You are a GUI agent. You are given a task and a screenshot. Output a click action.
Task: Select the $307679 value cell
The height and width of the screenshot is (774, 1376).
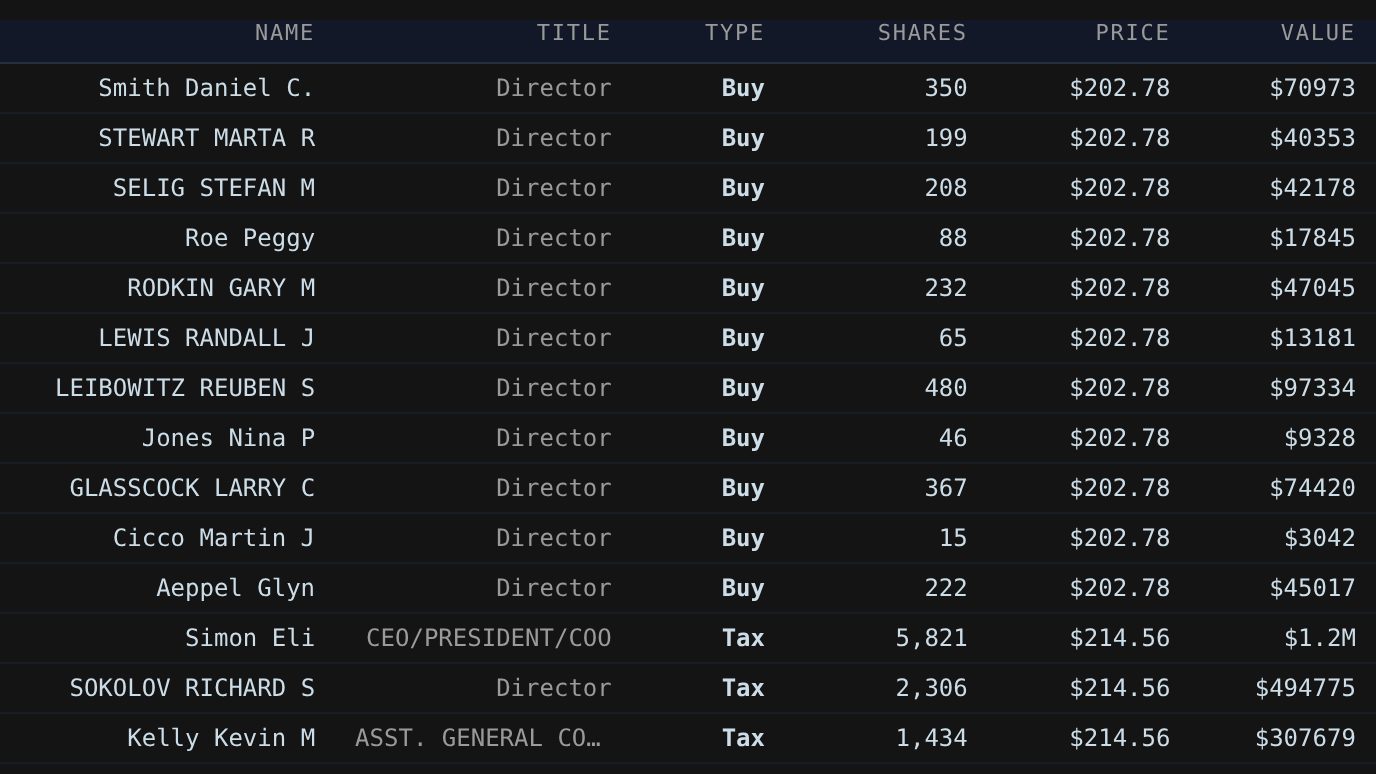[x=1305, y=738]
